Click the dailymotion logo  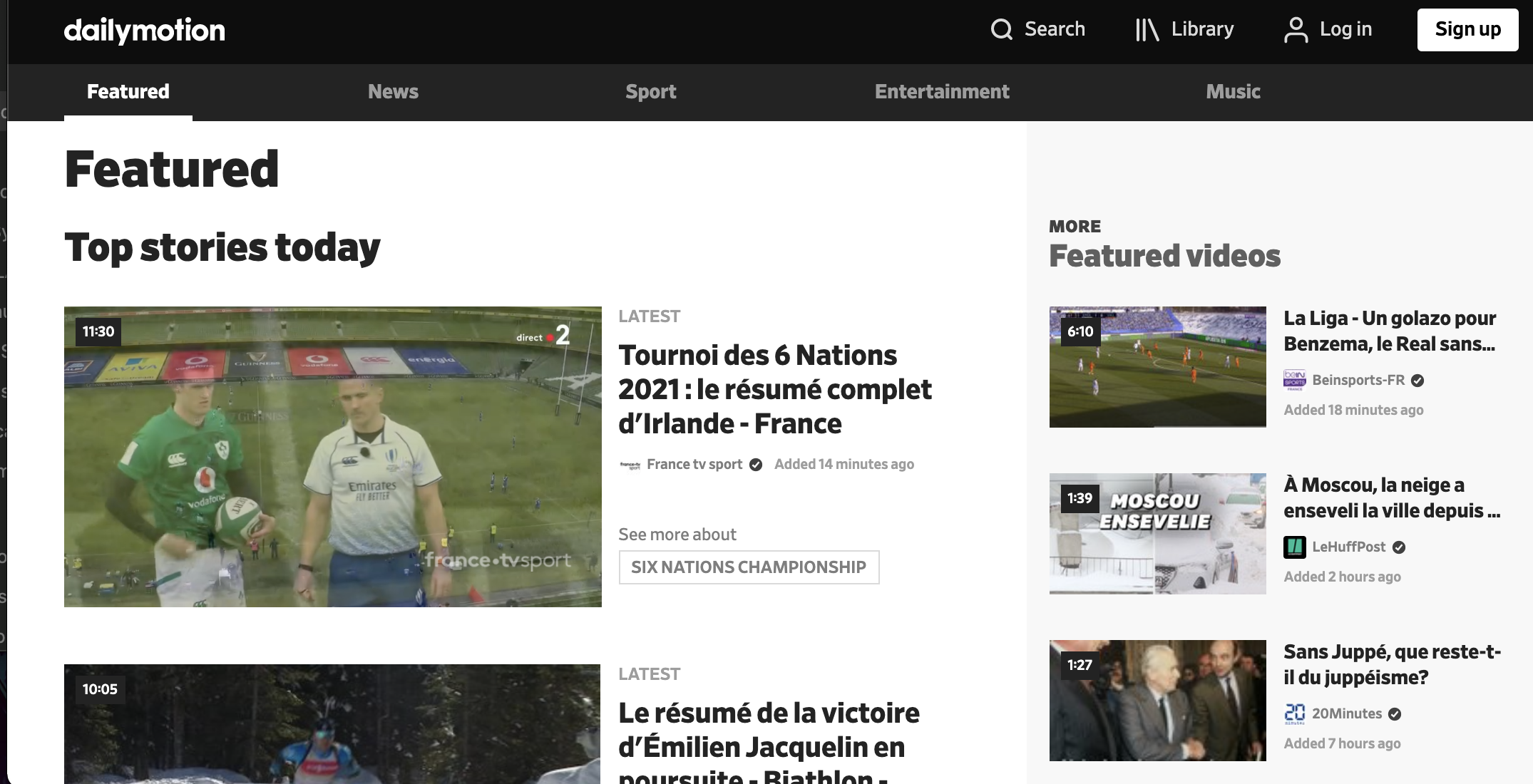click(144, 30)
